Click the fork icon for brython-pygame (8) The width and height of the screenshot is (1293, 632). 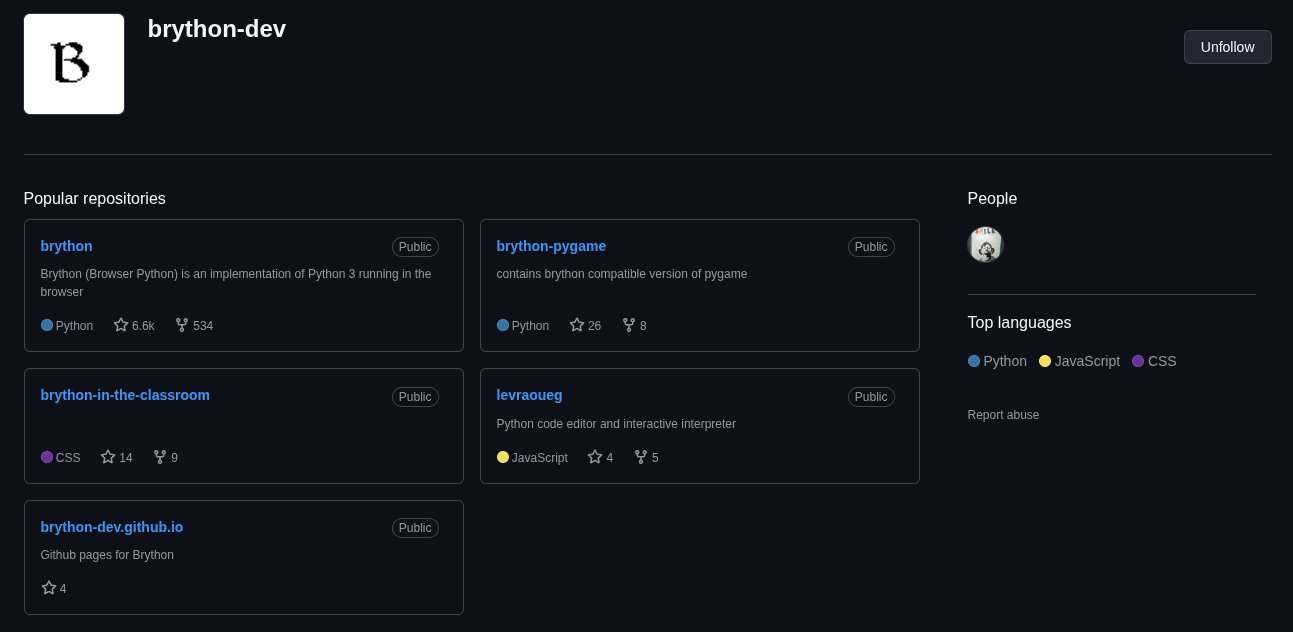(629, 325)
